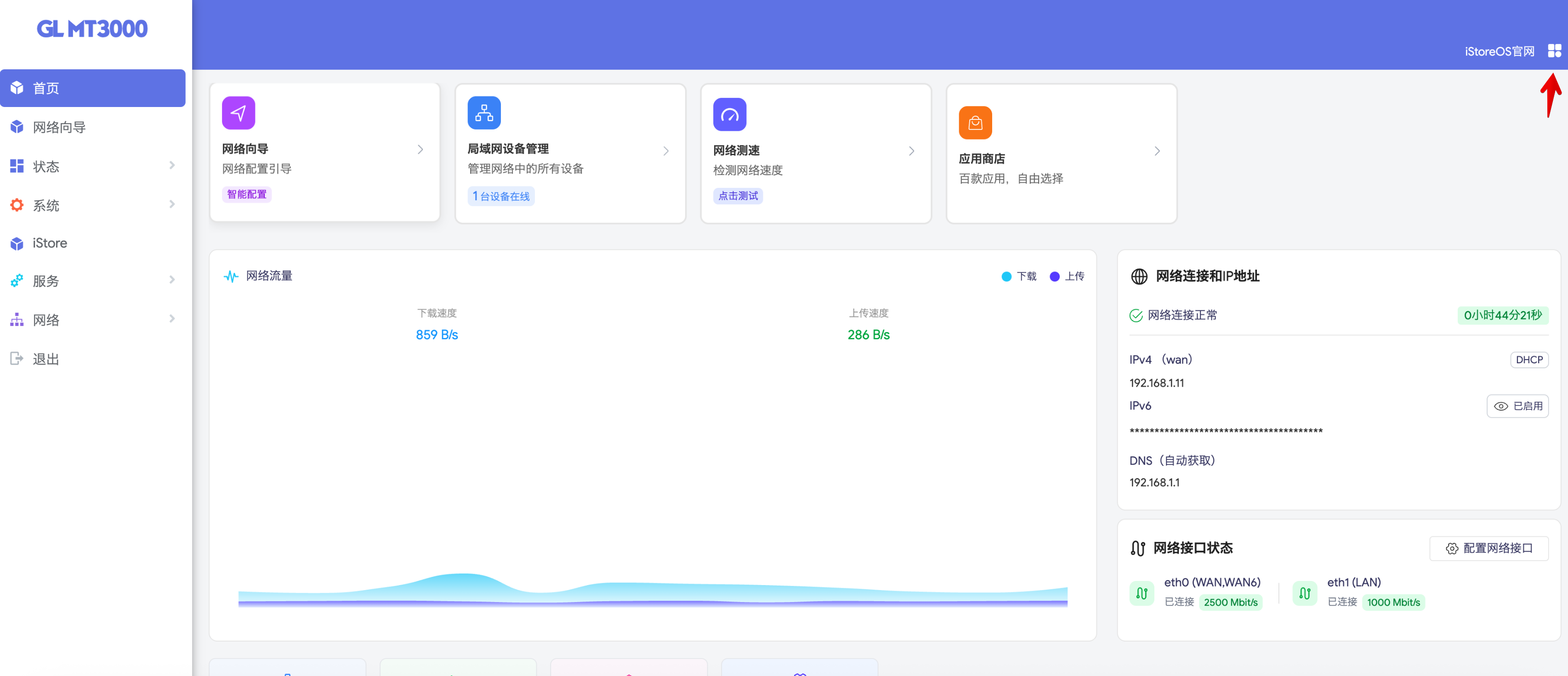Click the eth1 (LAN) green port icon

click(1304, 592)
